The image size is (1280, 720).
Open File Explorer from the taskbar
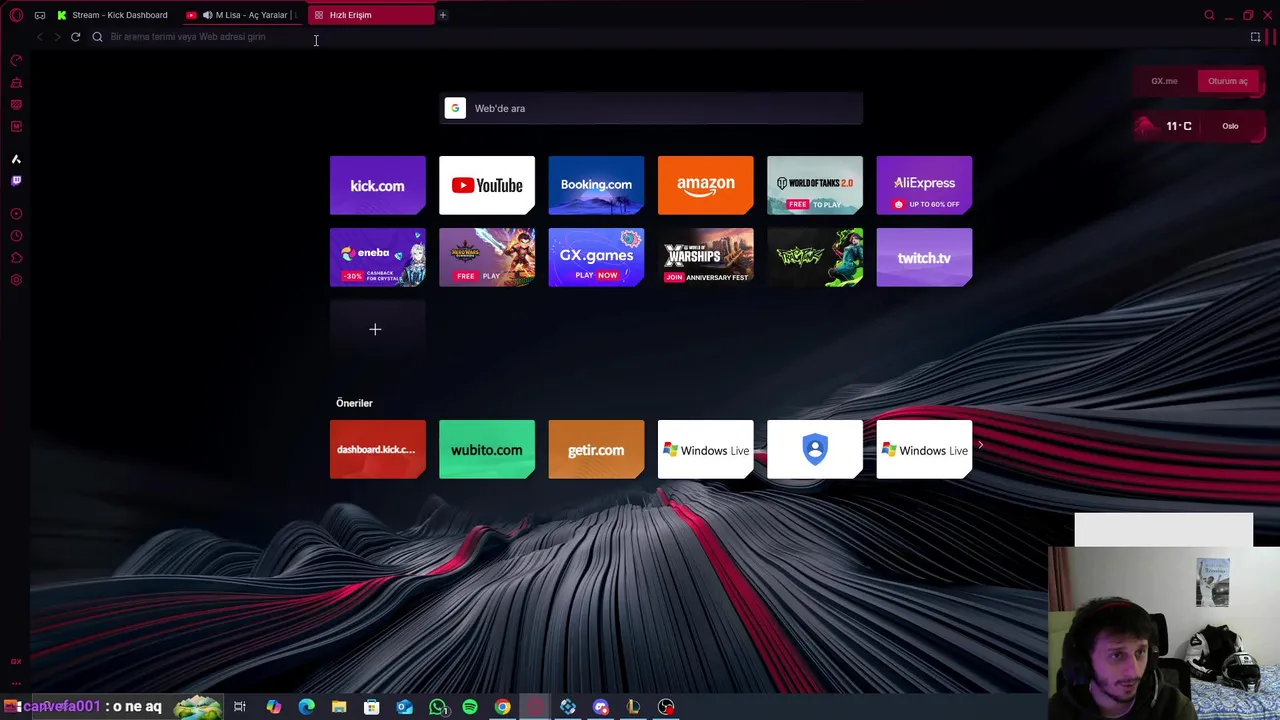[339, 707]
